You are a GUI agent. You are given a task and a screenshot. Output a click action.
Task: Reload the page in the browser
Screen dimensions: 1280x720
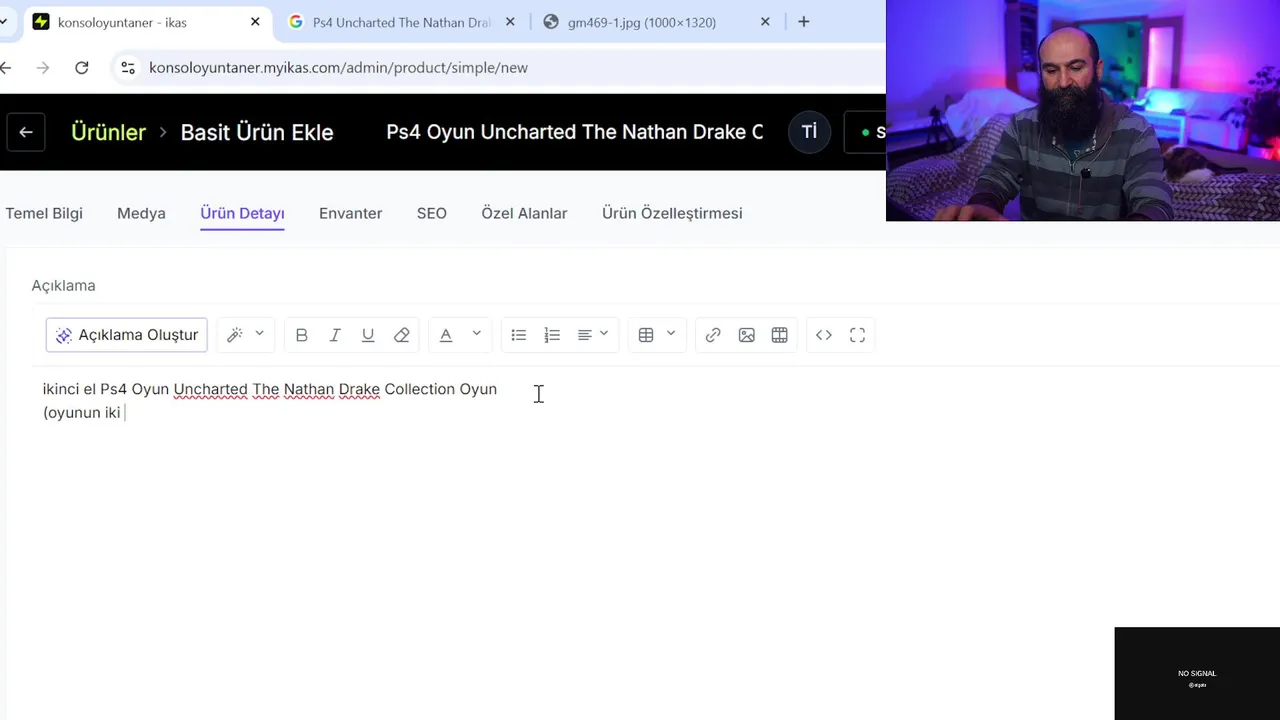82,67
